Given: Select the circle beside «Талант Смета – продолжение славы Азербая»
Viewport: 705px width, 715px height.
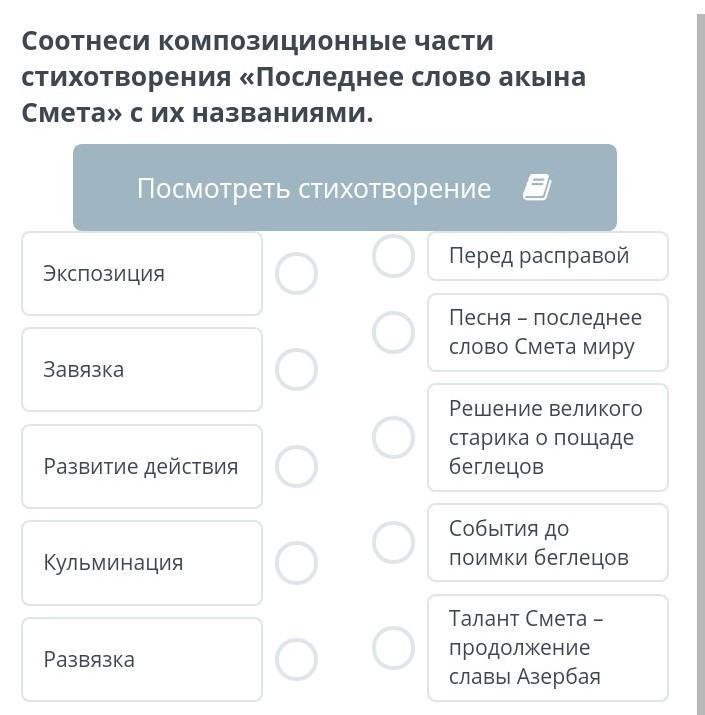Looking at the screenshot, I should coord(393,647).
